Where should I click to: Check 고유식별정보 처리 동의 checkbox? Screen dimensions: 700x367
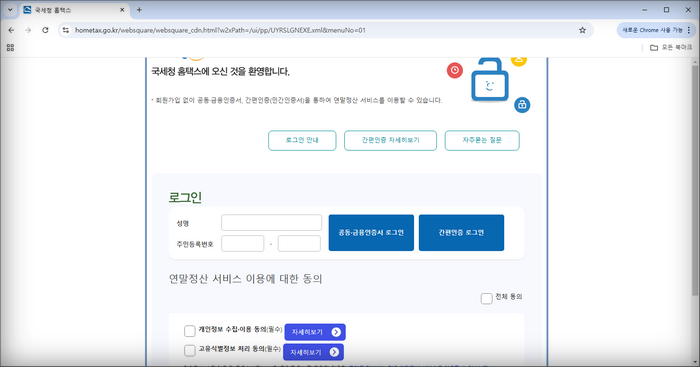pyautogui.click(x=190, y=350)
